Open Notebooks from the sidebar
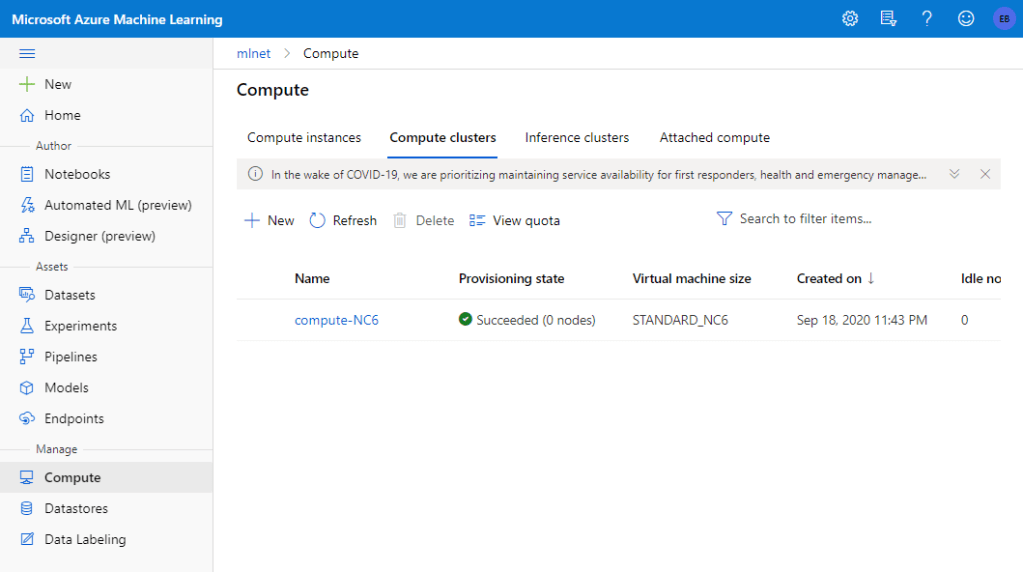1023x572 pixels. tap(77, 174)
